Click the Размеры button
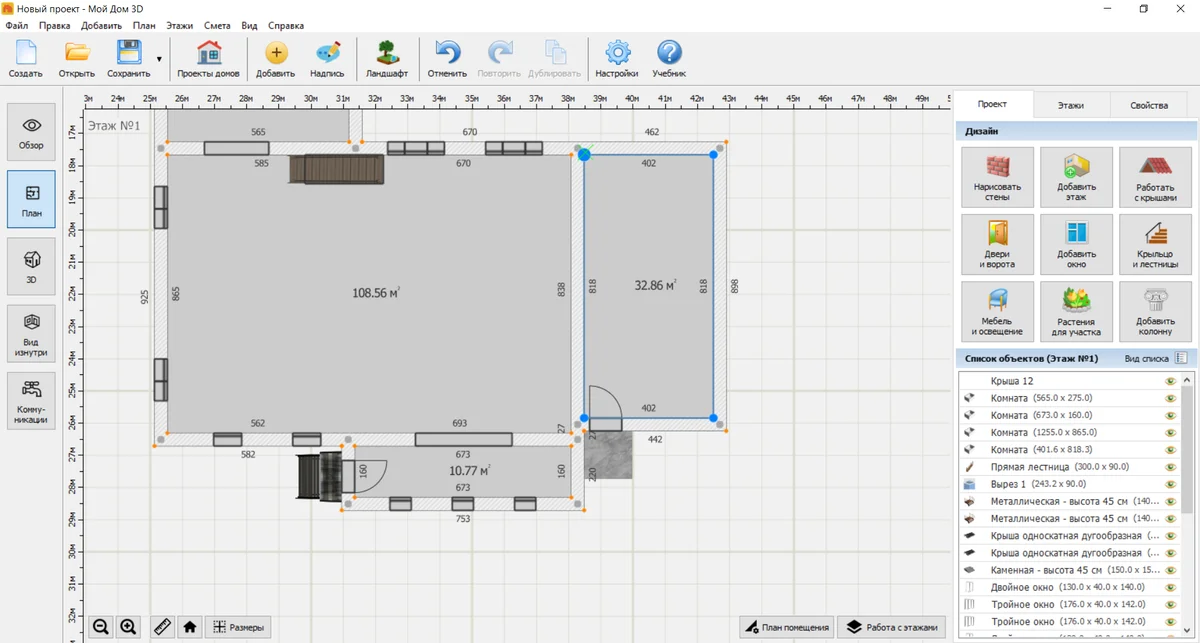 [238, 627]
